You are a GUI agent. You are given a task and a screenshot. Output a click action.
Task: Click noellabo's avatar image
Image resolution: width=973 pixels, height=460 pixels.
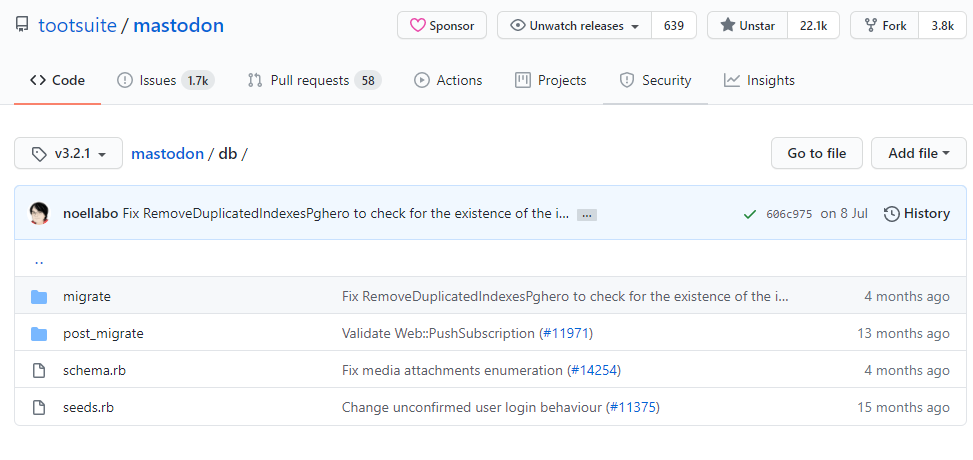[x=39, y=214]
